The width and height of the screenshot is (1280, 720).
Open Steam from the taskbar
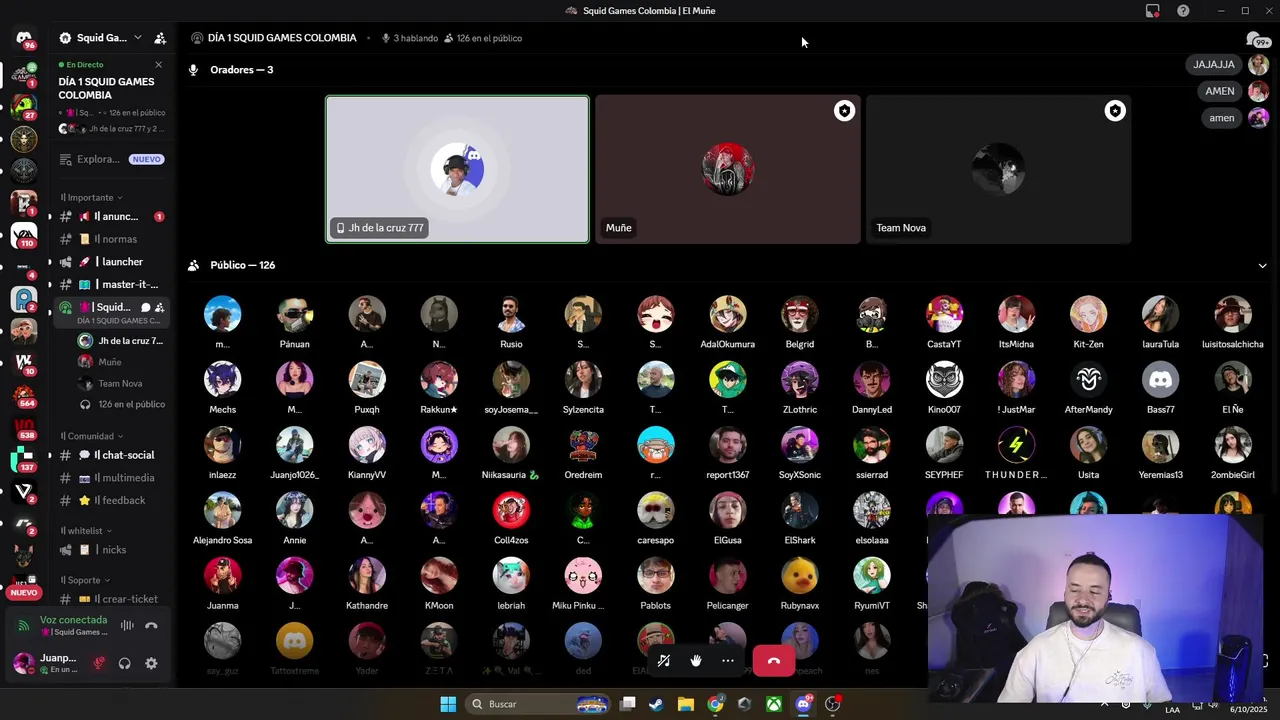(x=656, y=704)
